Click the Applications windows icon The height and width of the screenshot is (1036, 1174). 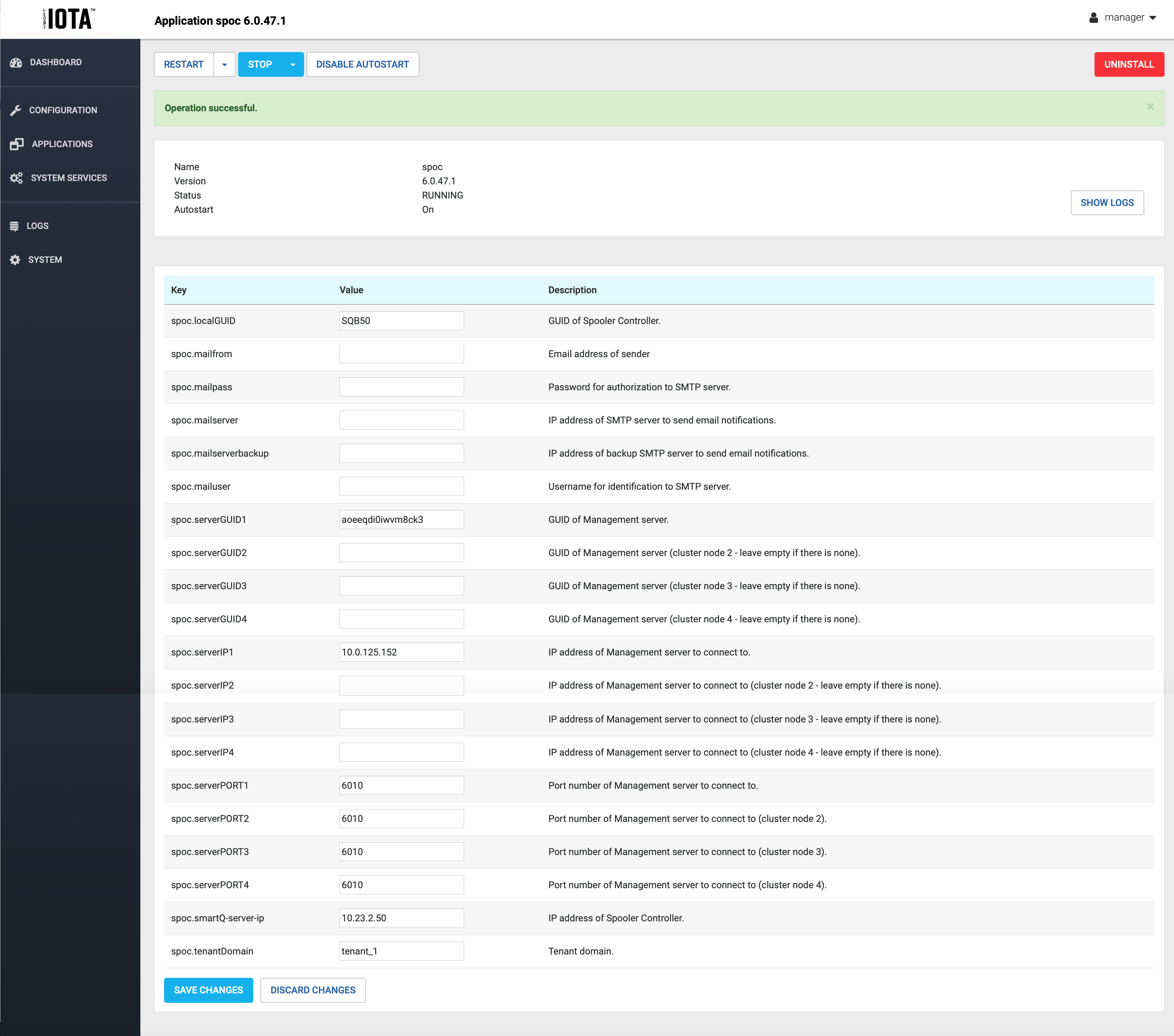click(17, 144)
